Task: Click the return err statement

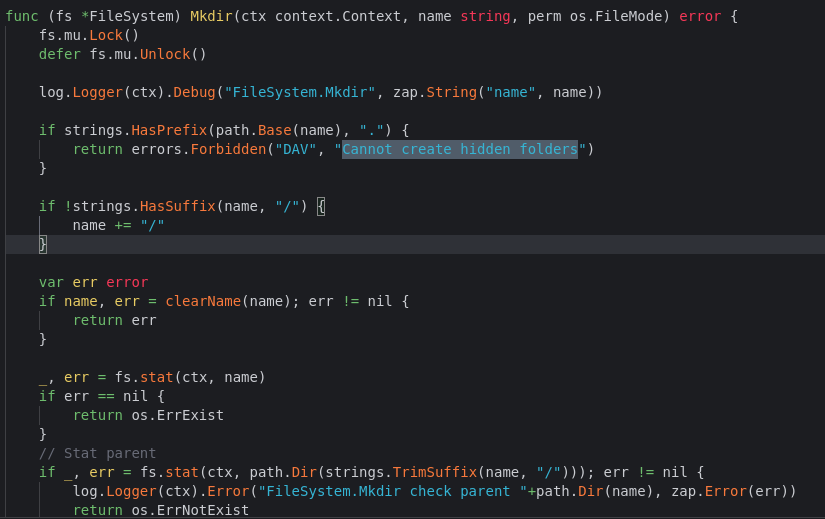Action: pos(114,320)
